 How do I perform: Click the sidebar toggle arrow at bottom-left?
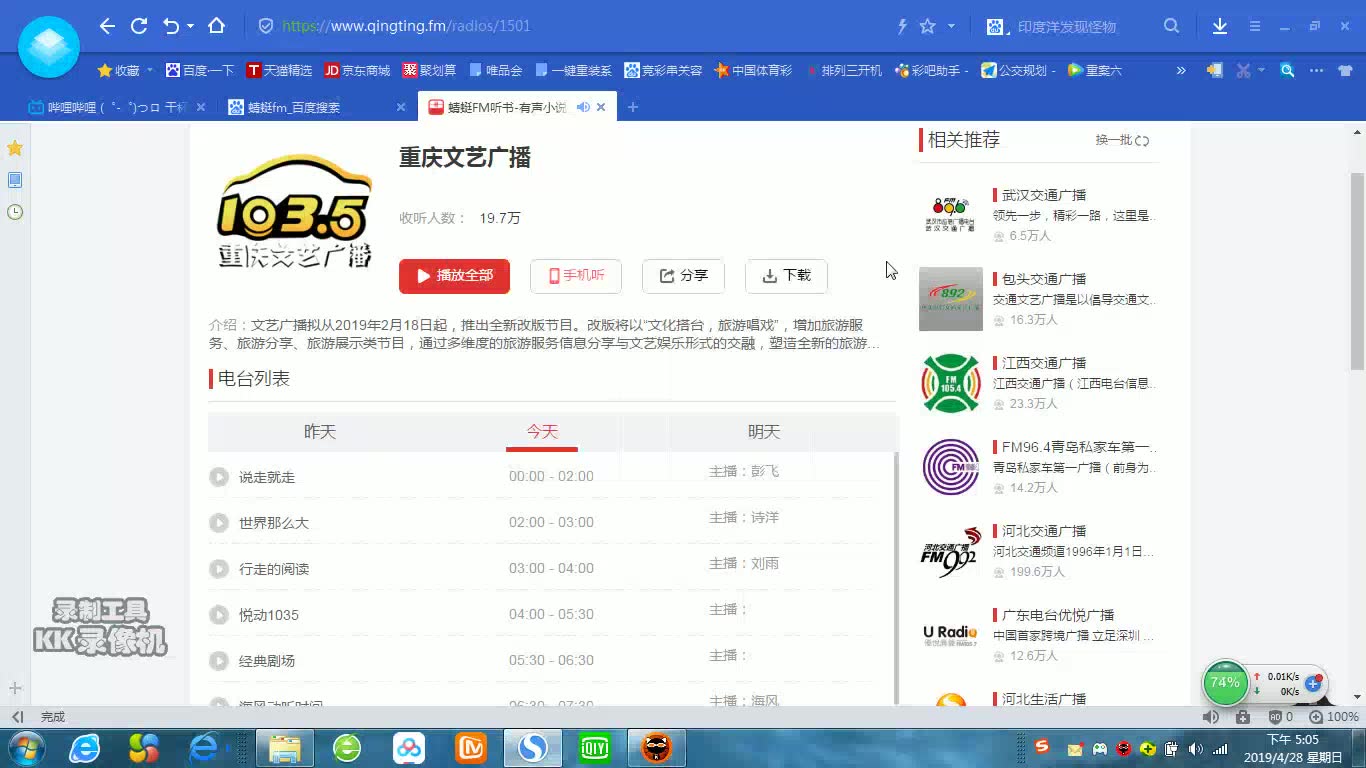point(17,717)
